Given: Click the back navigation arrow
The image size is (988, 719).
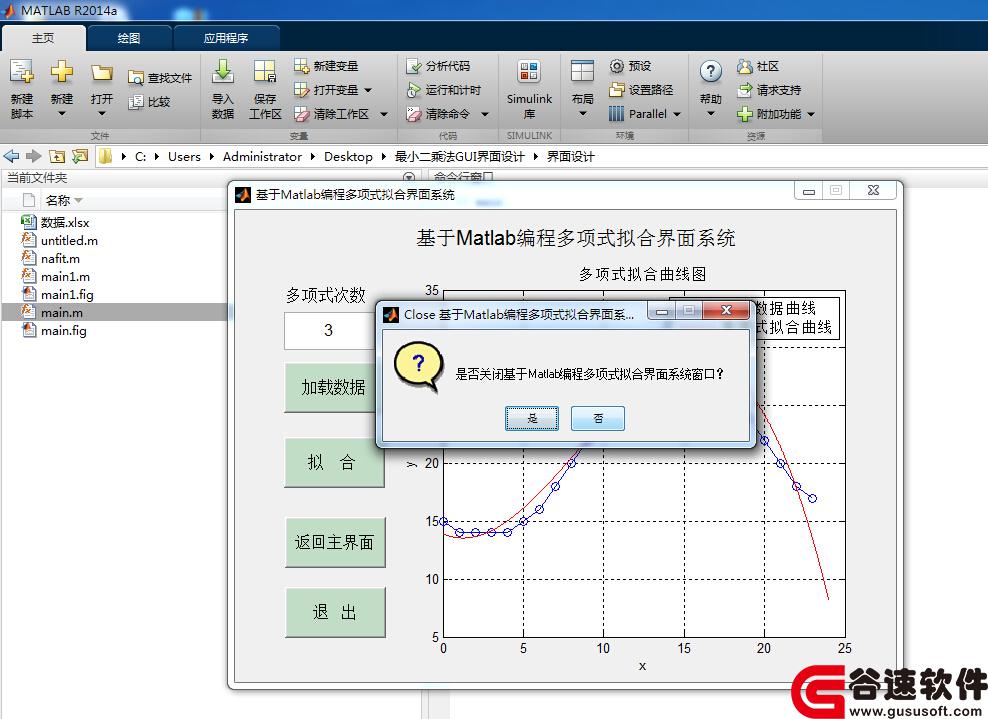Looking at the screenshot, I should (11, 156).
